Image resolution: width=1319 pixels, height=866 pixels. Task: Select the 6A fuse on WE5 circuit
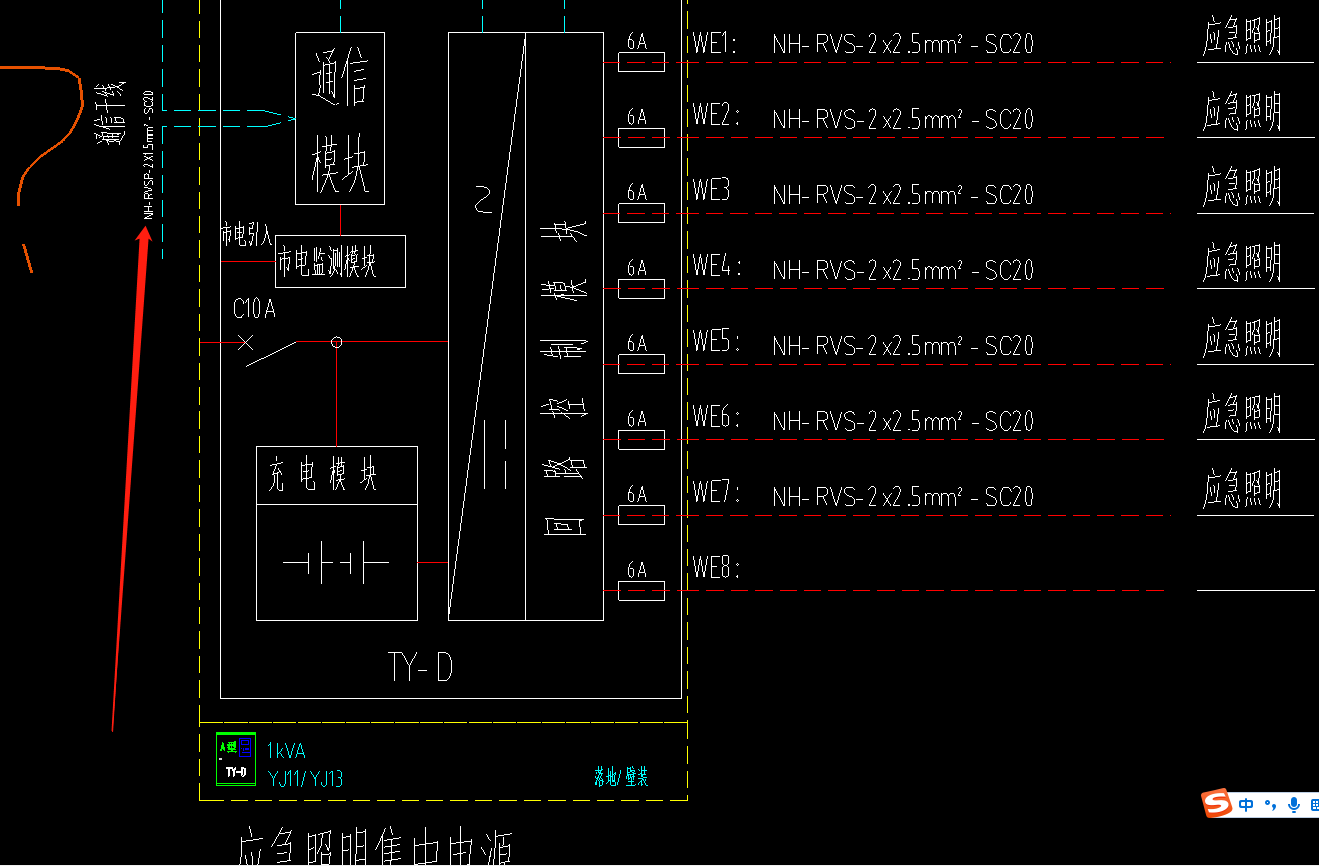641,364
